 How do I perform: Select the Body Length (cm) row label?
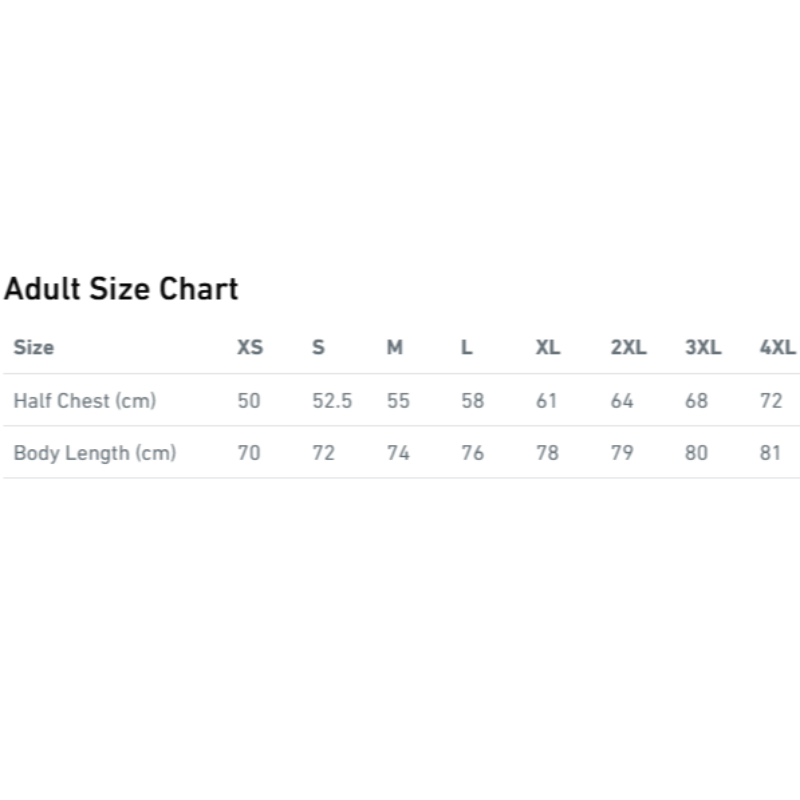(95, 453)
